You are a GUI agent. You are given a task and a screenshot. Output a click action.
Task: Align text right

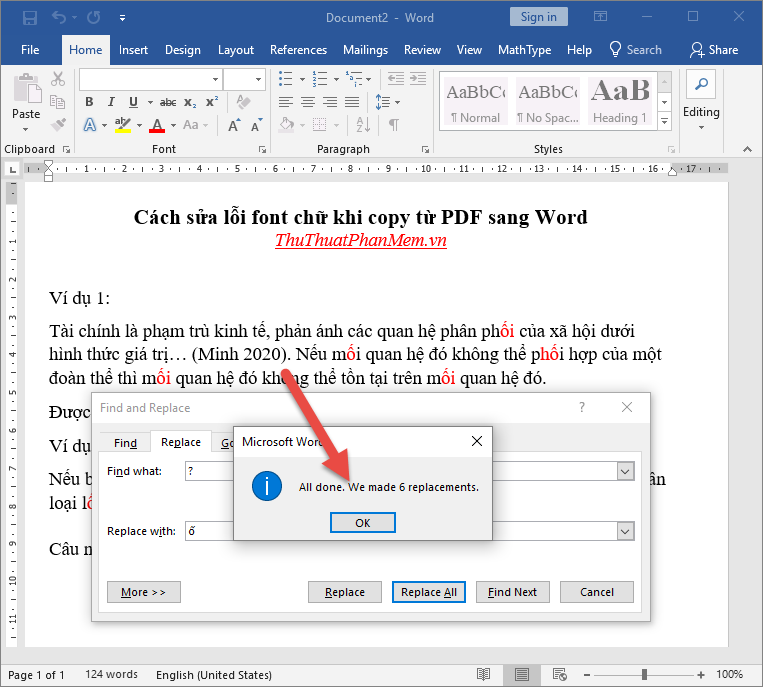click(x=330, y=102)
